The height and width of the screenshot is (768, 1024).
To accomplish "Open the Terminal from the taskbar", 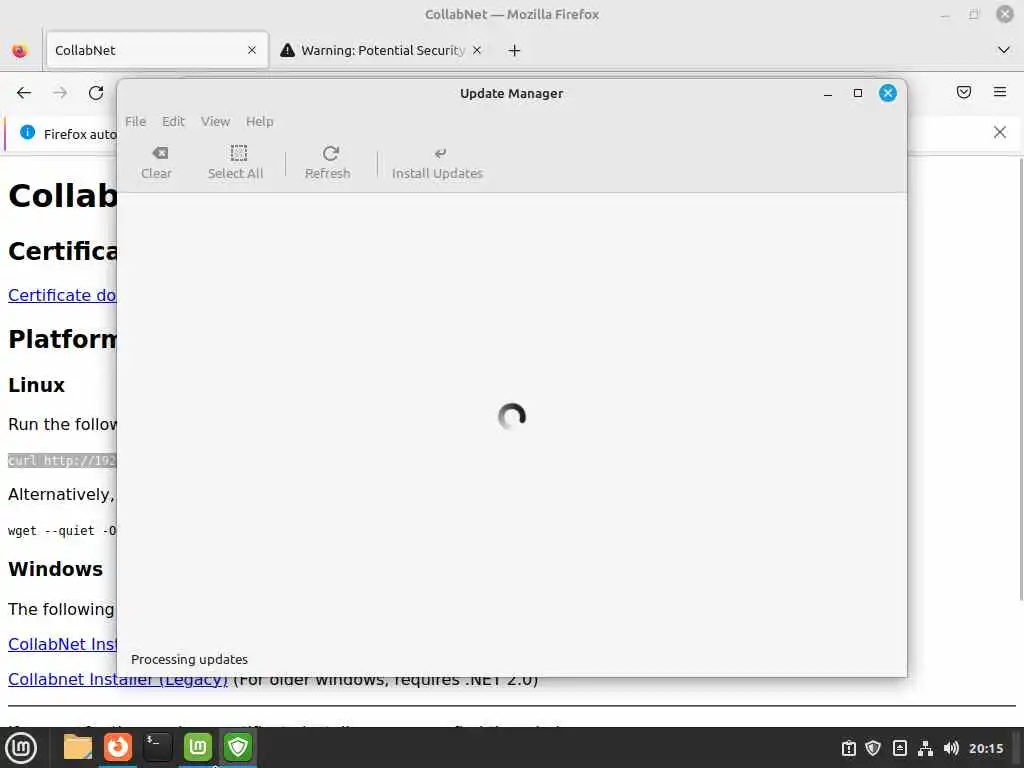I will [157, 747].
